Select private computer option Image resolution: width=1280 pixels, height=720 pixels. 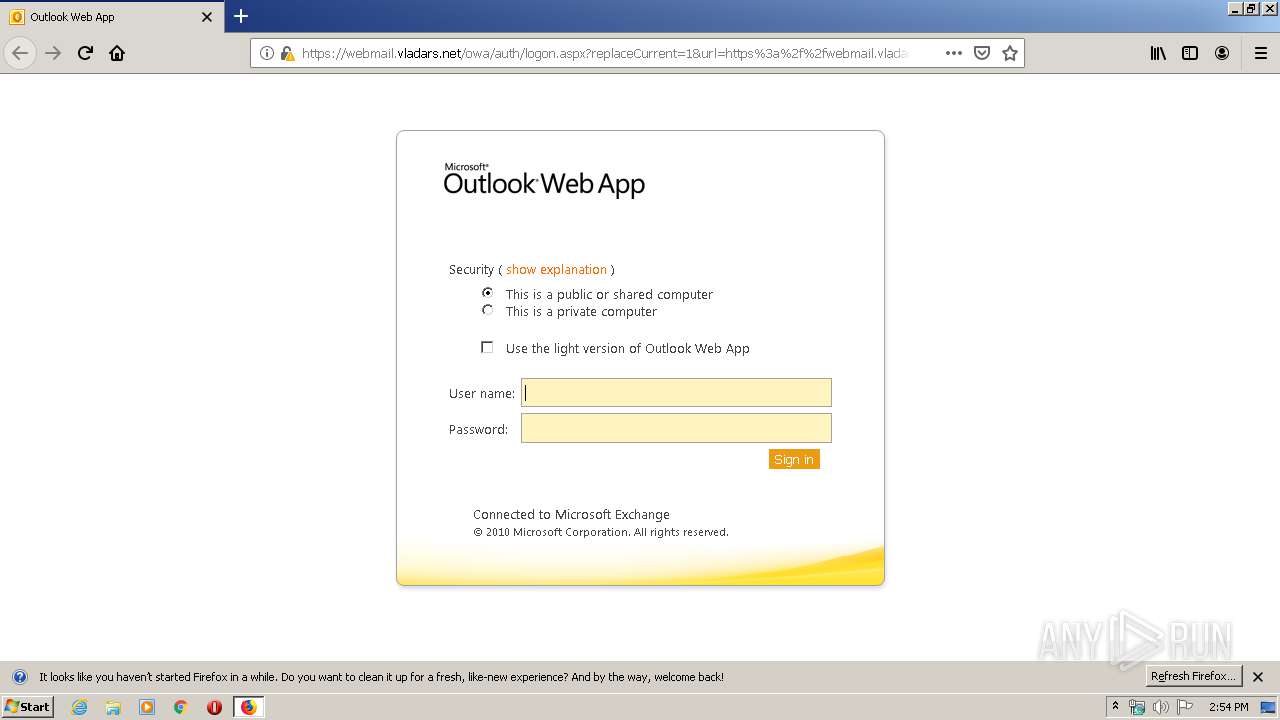[x=487, y=310]
